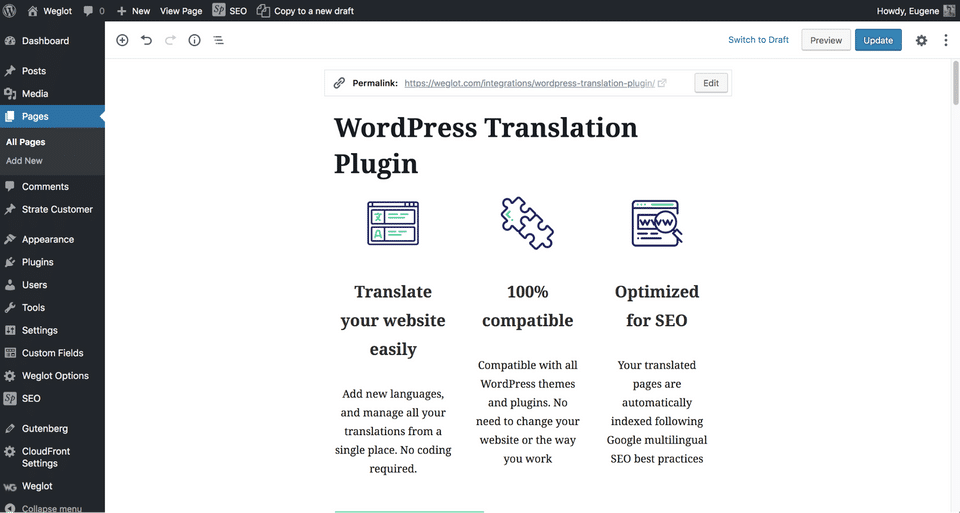The width and height of the screenshot is (960, 513).
Task: Select All Pages submenu item
Action: tap(26, 142)
